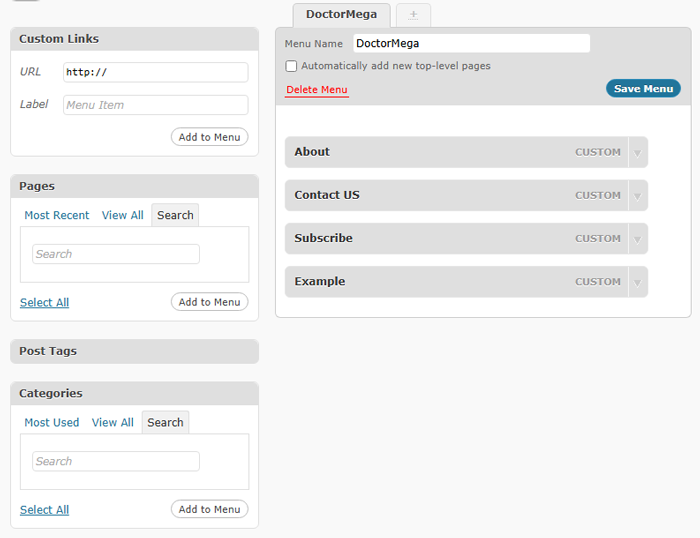
Task: Click the Delete Menu link
Action: (x=317, y=90)
